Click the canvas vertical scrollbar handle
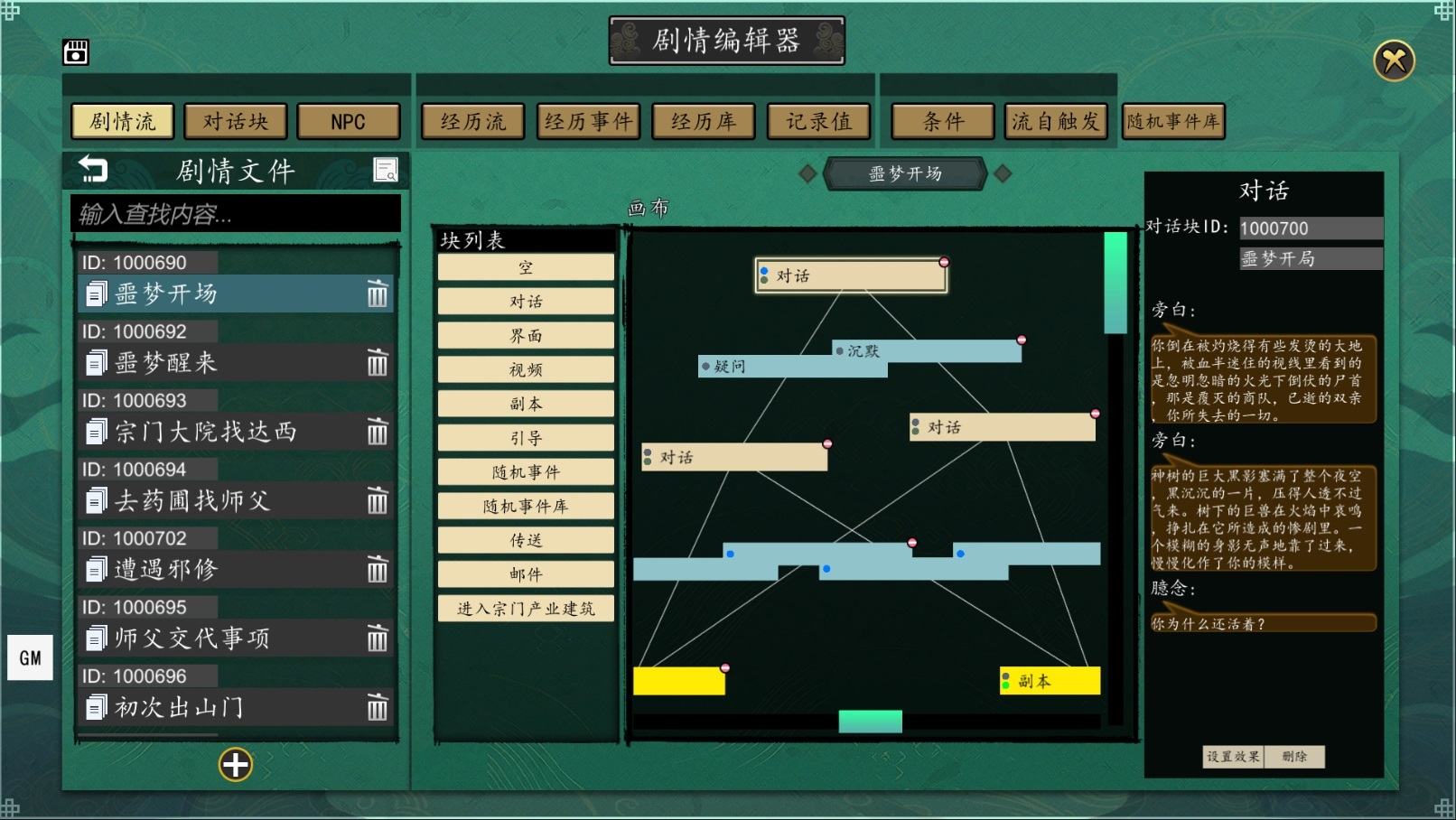Screen dimensions: 1456x820 click(x=1115, y=282)
